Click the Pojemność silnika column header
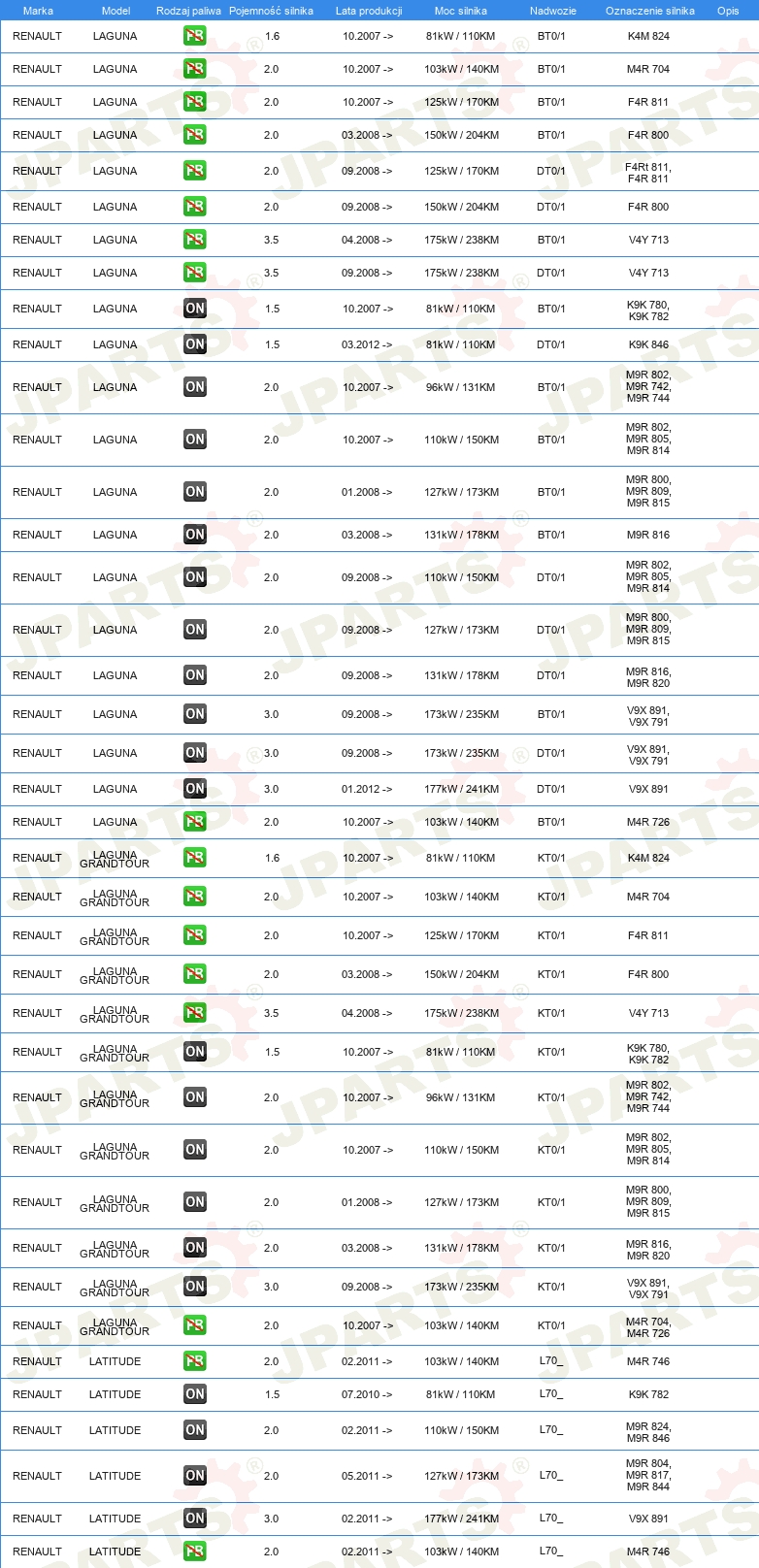This screenshot has width=759, height=1568. pos(271,11)
